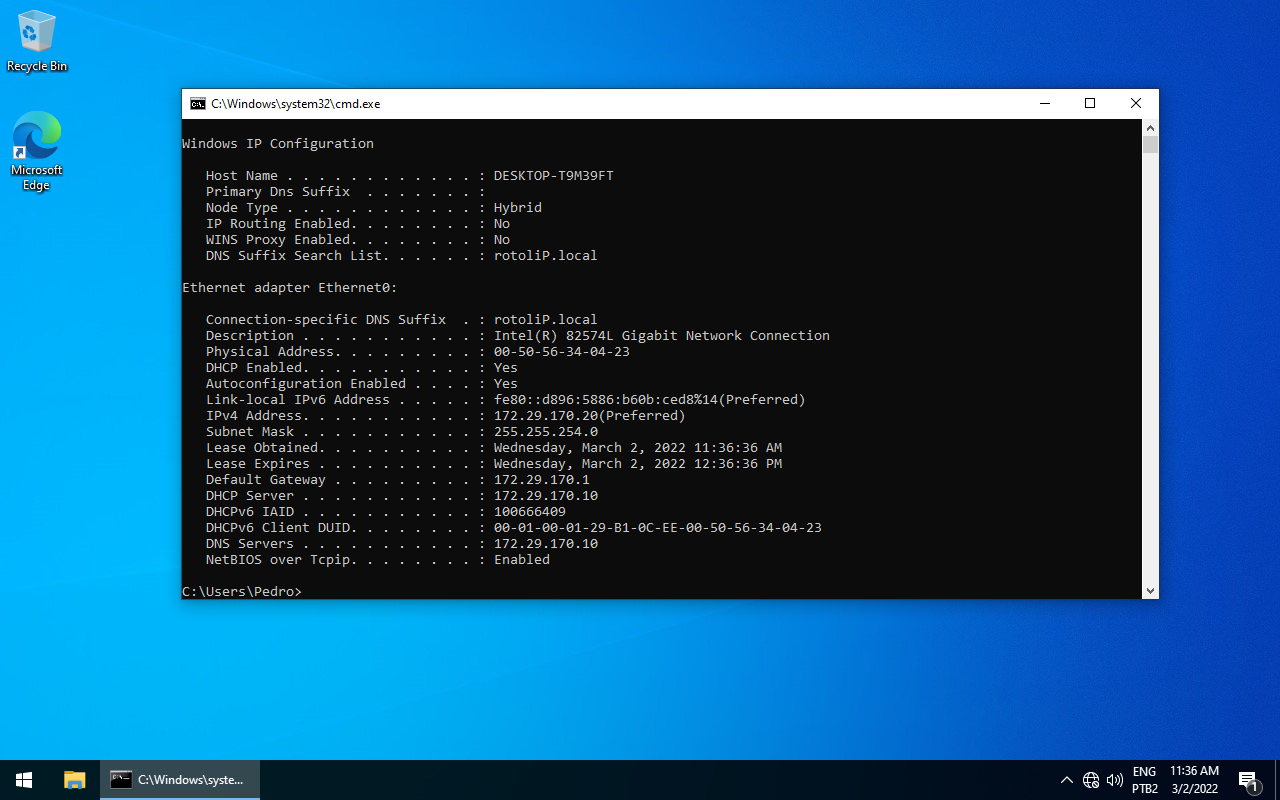Click the scrollbar up arrow in cmd
Screen dimensions: 1280x800
(x=1149, y=127)
